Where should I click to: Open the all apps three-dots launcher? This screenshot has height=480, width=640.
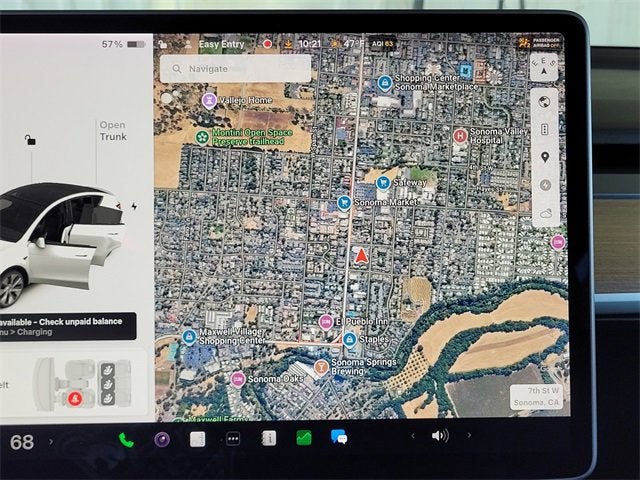pos(232,438)
